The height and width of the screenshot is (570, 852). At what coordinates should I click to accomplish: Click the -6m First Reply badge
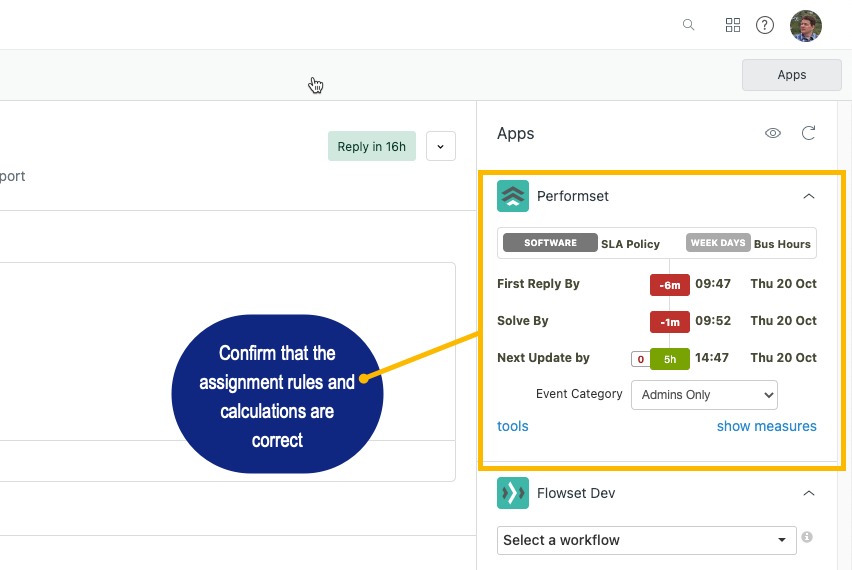[669, 285]
